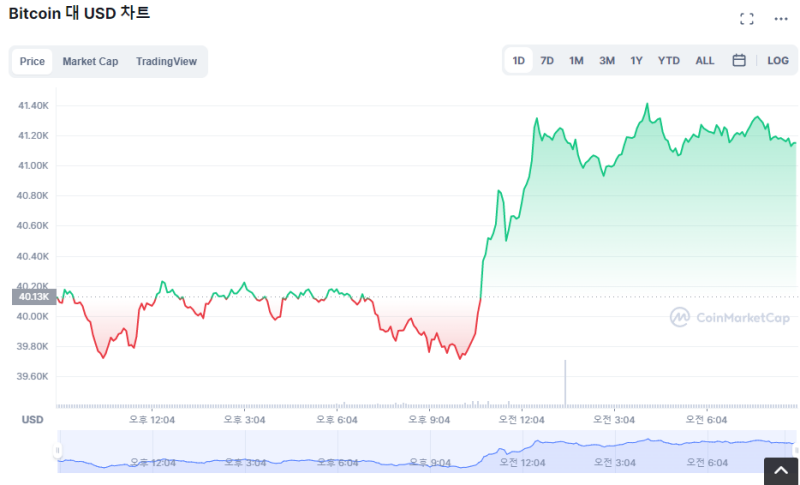The height and width of the screenshot is (485, 800).
Task: Select the 1D time range
Action: [x=518, y=60]
